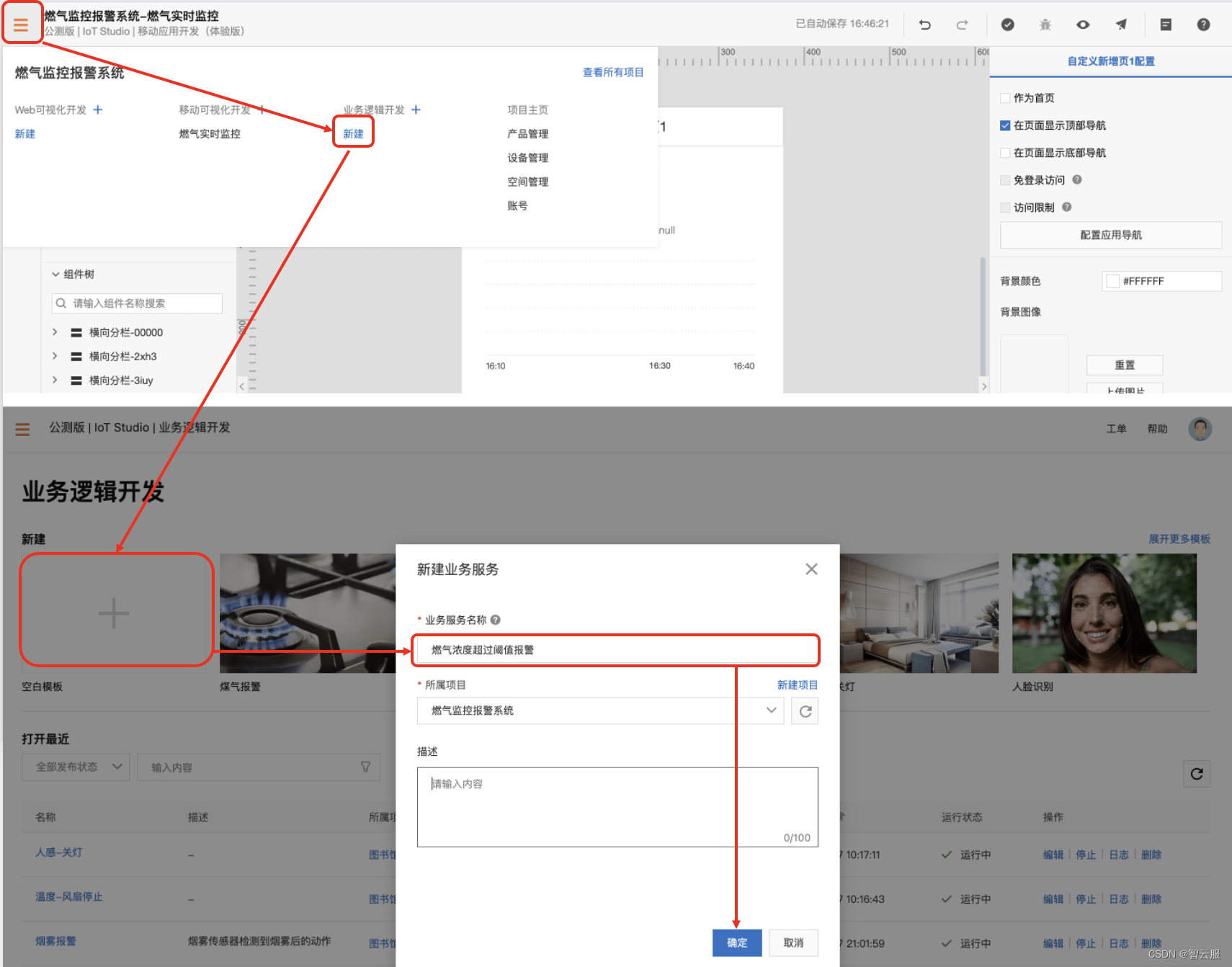Expand the 横向分栏-00000 tree node
The width and height of the screenshot is (1232, 967).
[55, 332]
